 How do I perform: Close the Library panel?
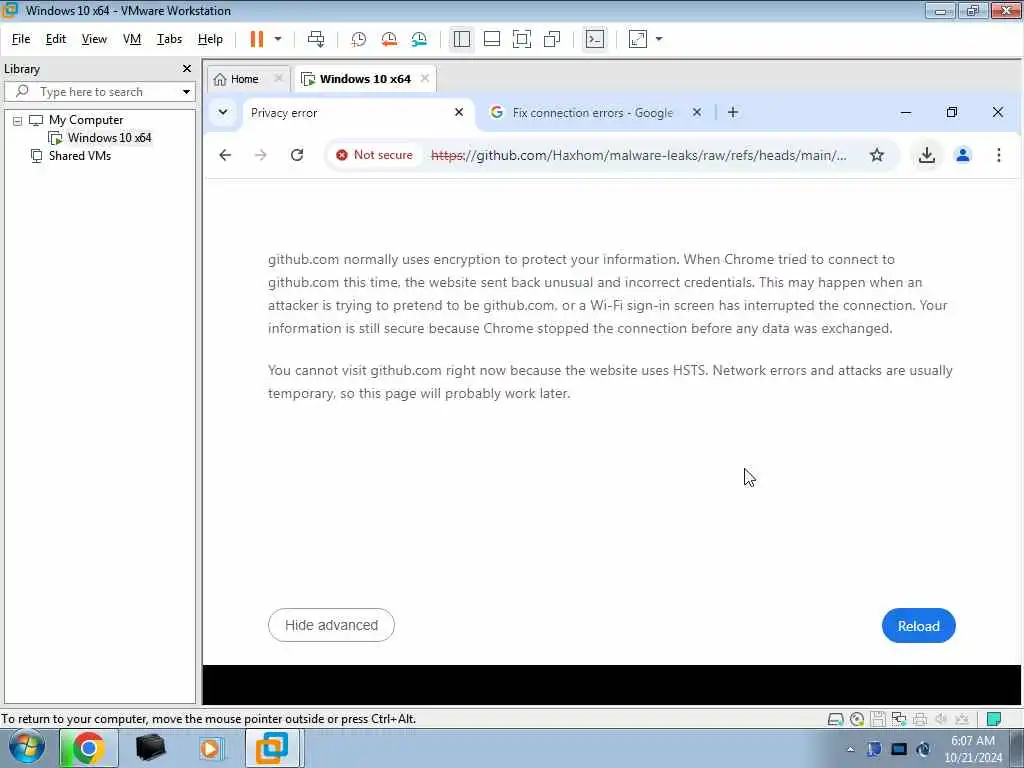187,69
